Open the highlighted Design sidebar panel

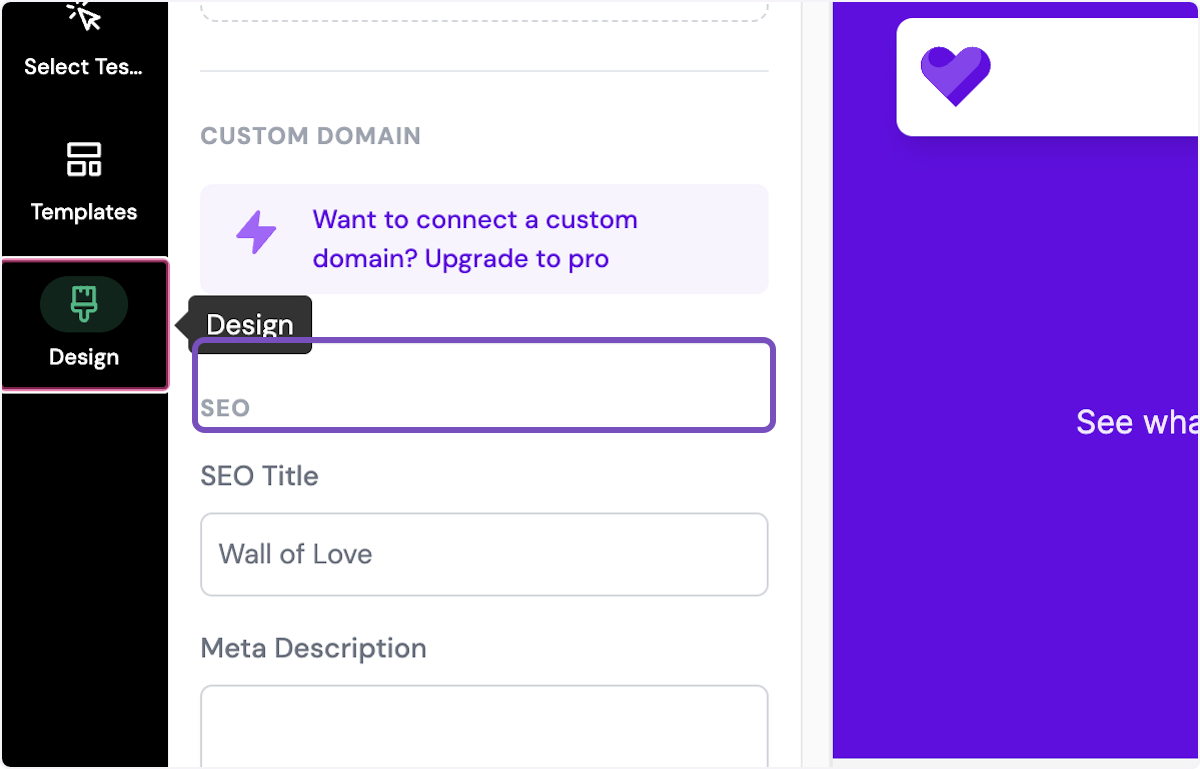[x=84, y=325]
